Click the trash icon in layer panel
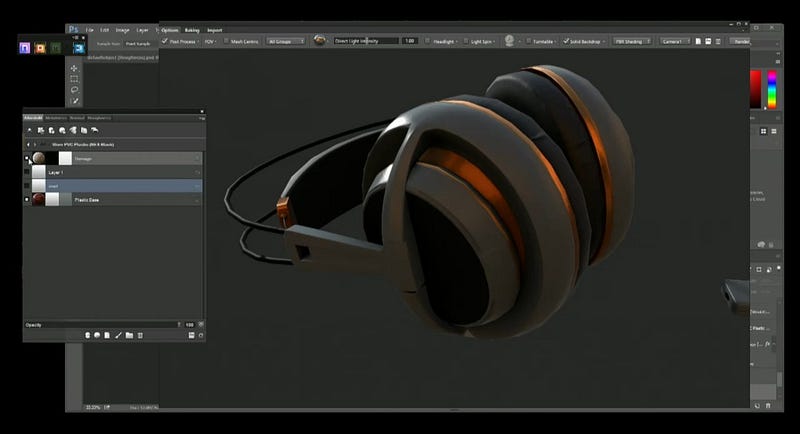Screen dimensions: 800x434 [140, 335]
